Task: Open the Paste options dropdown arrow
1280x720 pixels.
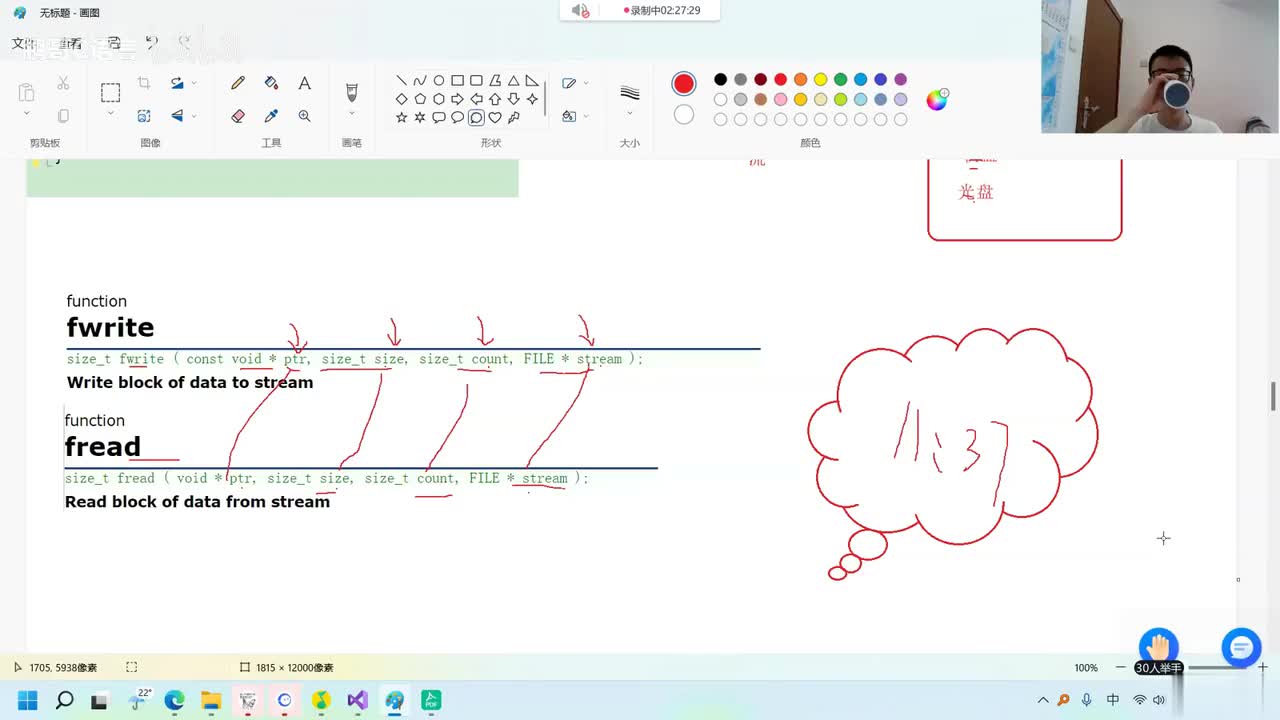Action: pyautogui.click(x=26, y=114)
